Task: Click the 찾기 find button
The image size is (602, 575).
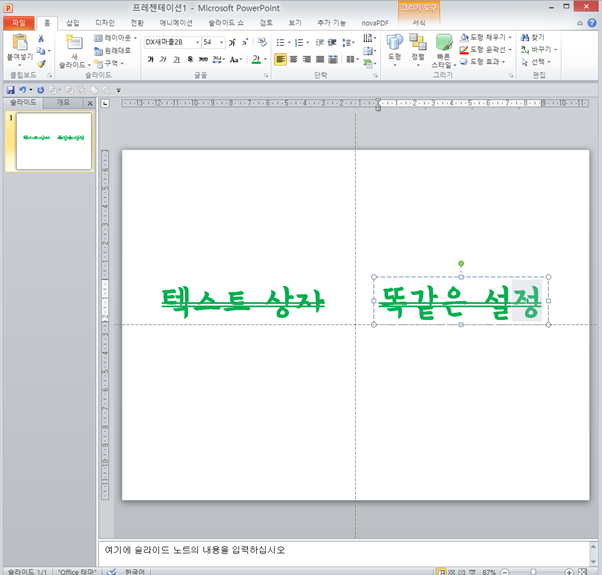Action: pyautogui.click(x=533, y=38)
